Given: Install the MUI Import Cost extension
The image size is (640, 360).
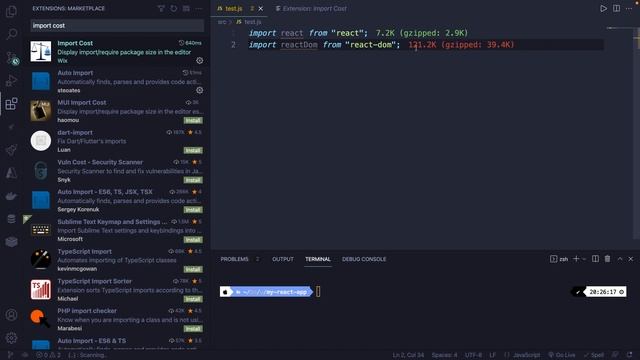Looking at the screenshot, I should 193,120.
